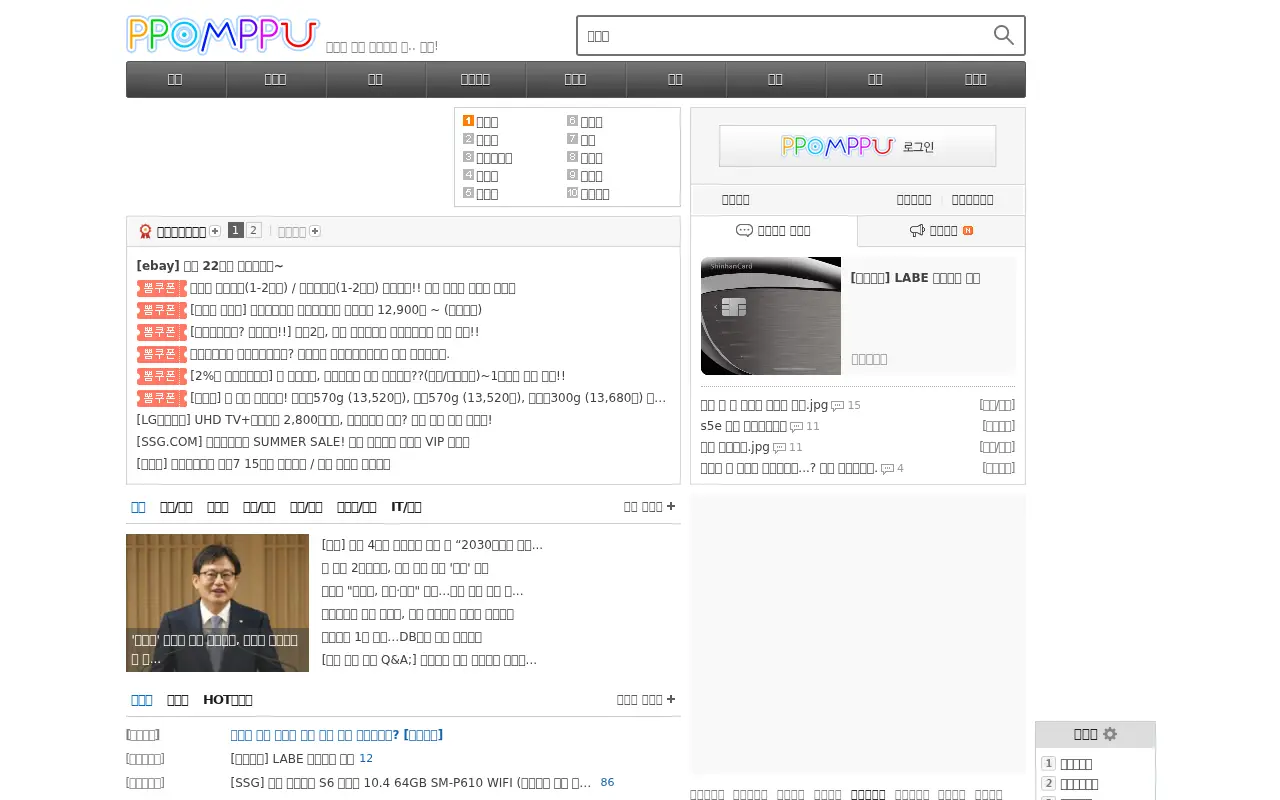Select page 2 of the ribbon deals list
This screenshot has width=1280, height=800.
pos(254,230)
